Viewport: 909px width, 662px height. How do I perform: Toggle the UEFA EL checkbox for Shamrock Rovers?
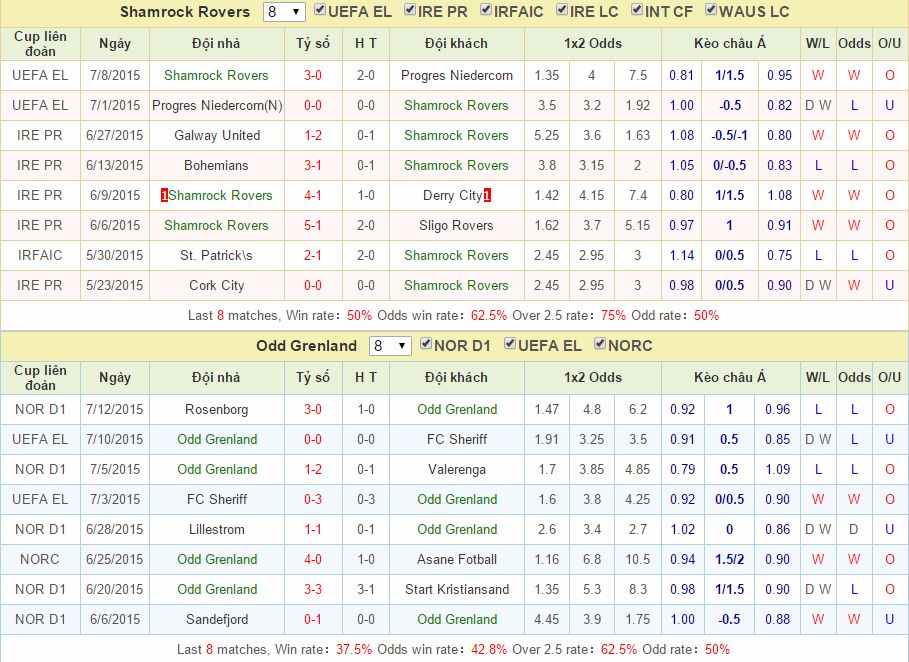point(319,10)
